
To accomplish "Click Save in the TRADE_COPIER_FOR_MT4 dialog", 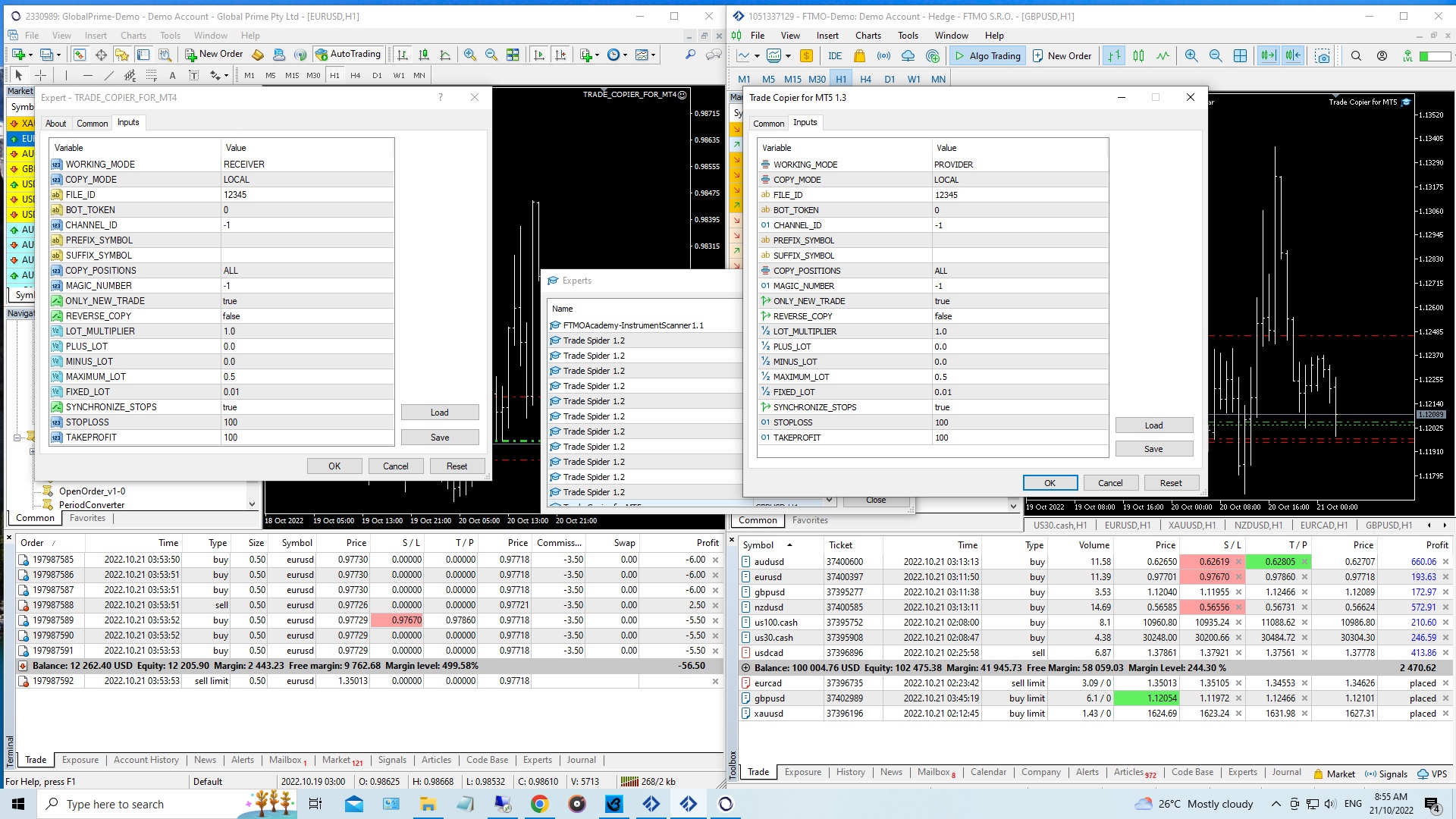I will coord(440,438).
